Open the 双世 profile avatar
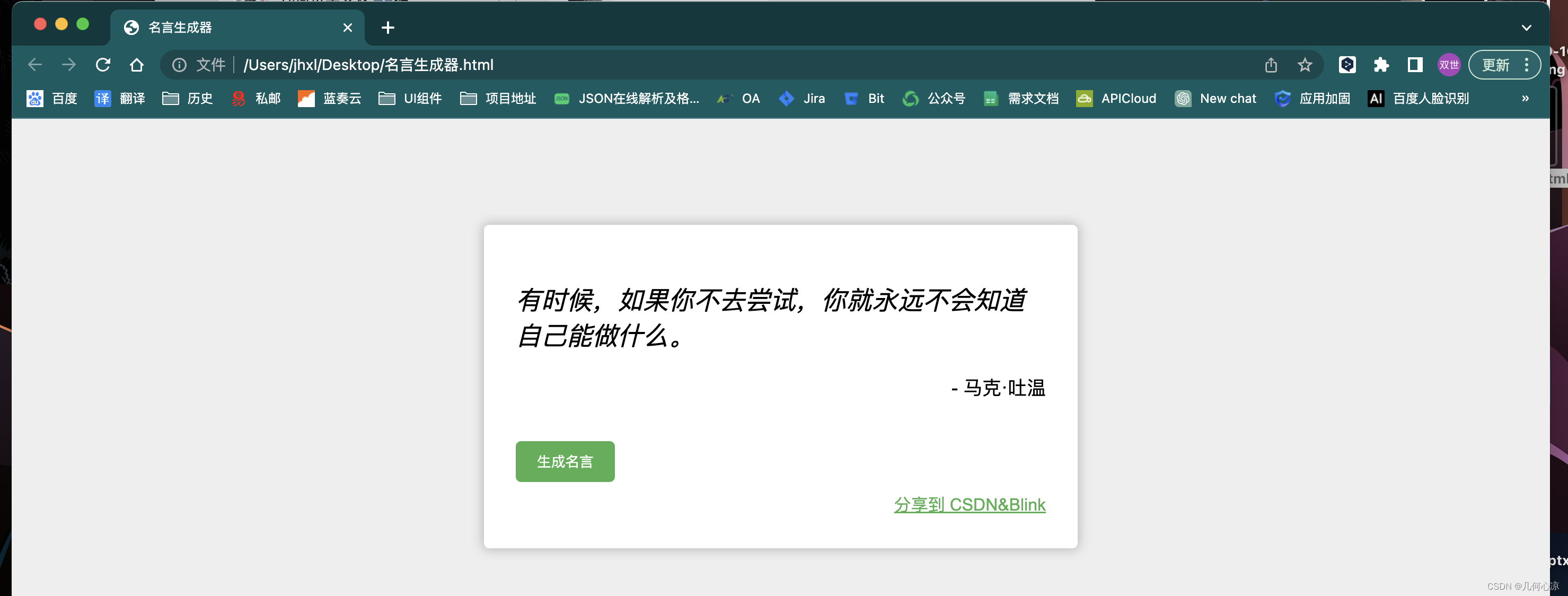 point(1449,65)
